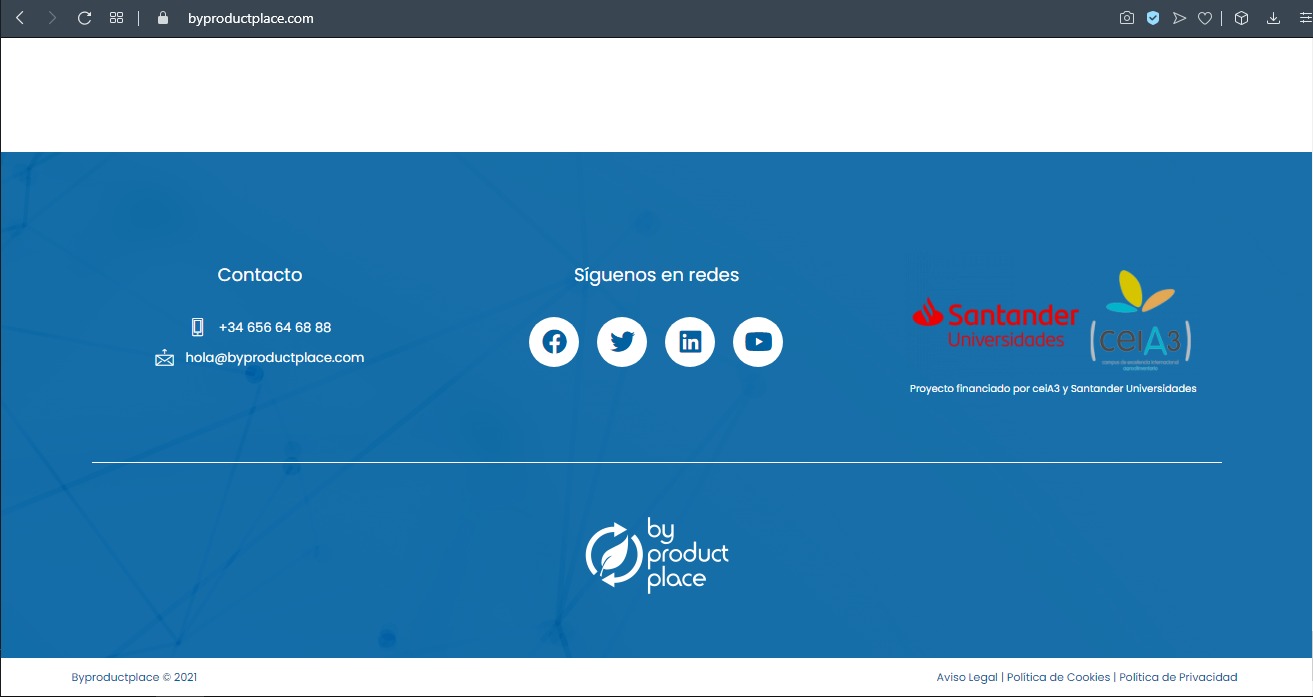Viewport: 1313px width, 697px height.
Task: Toggle the ad blocker shield icon
Action: [x=1153, y=18]
